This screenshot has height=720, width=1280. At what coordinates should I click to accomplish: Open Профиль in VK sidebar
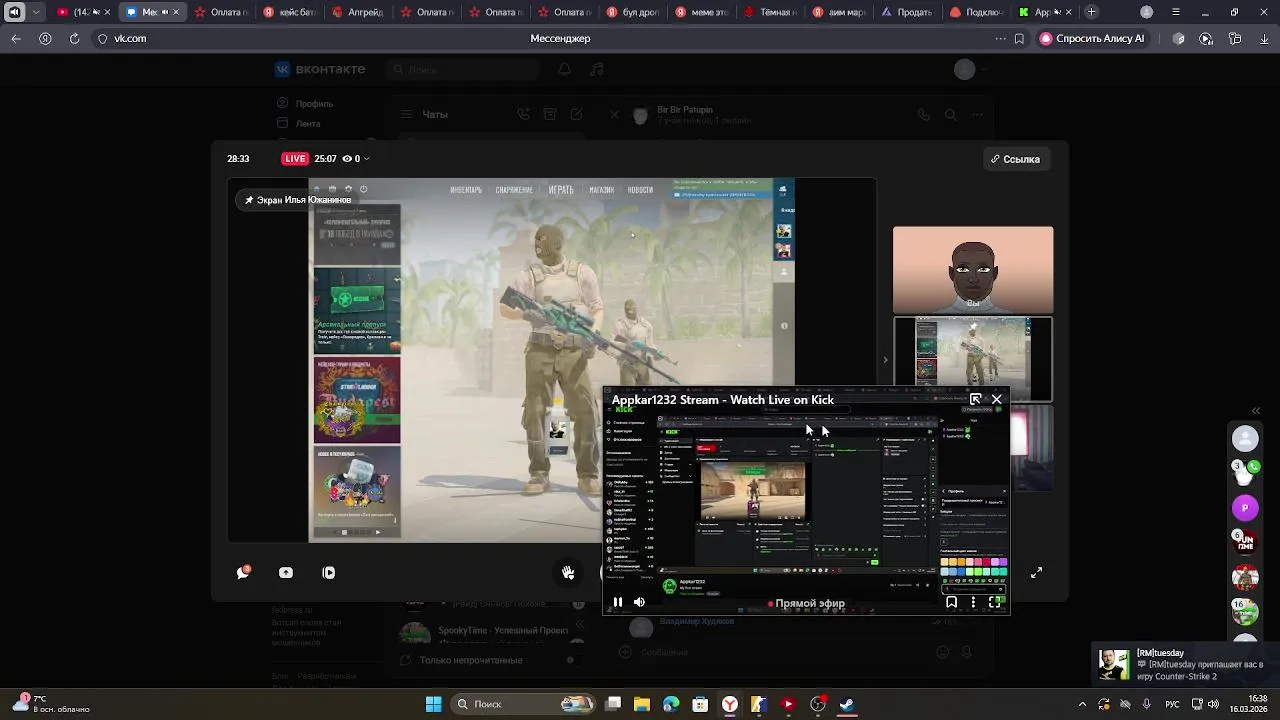point(305,103)
